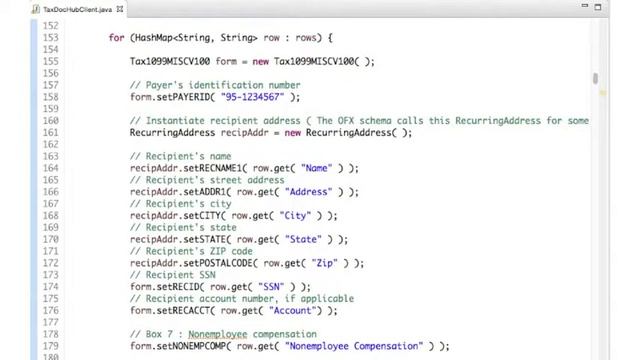Select the TaxDocHubClient.java editor tab
The width and height of the screenshot is (640, 360).
coord(78,9)
